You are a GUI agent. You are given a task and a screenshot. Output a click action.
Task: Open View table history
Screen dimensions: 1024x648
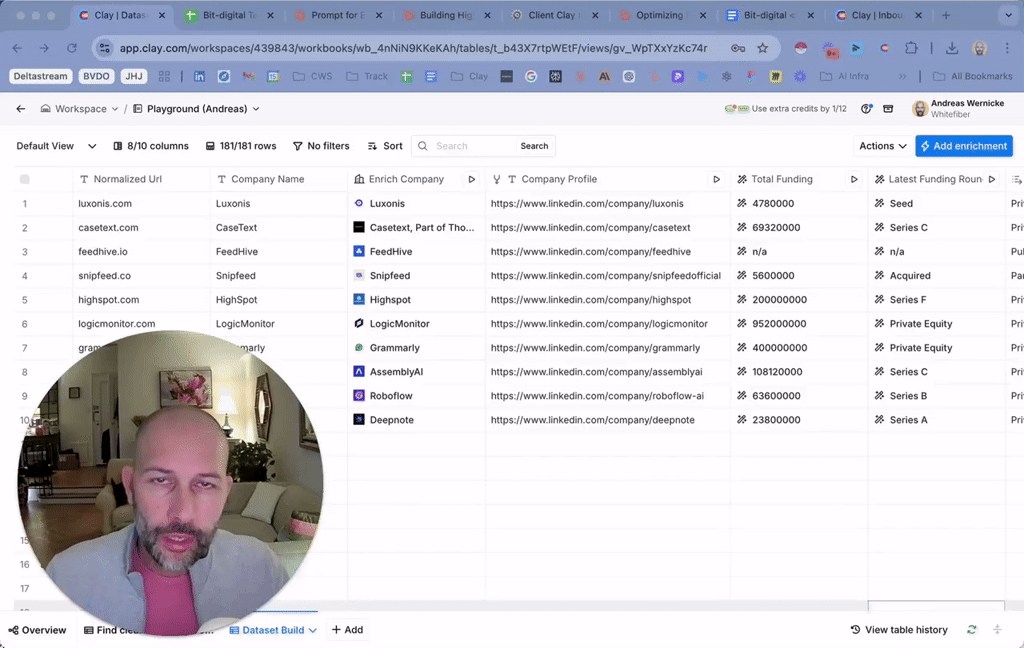point(899,630)
